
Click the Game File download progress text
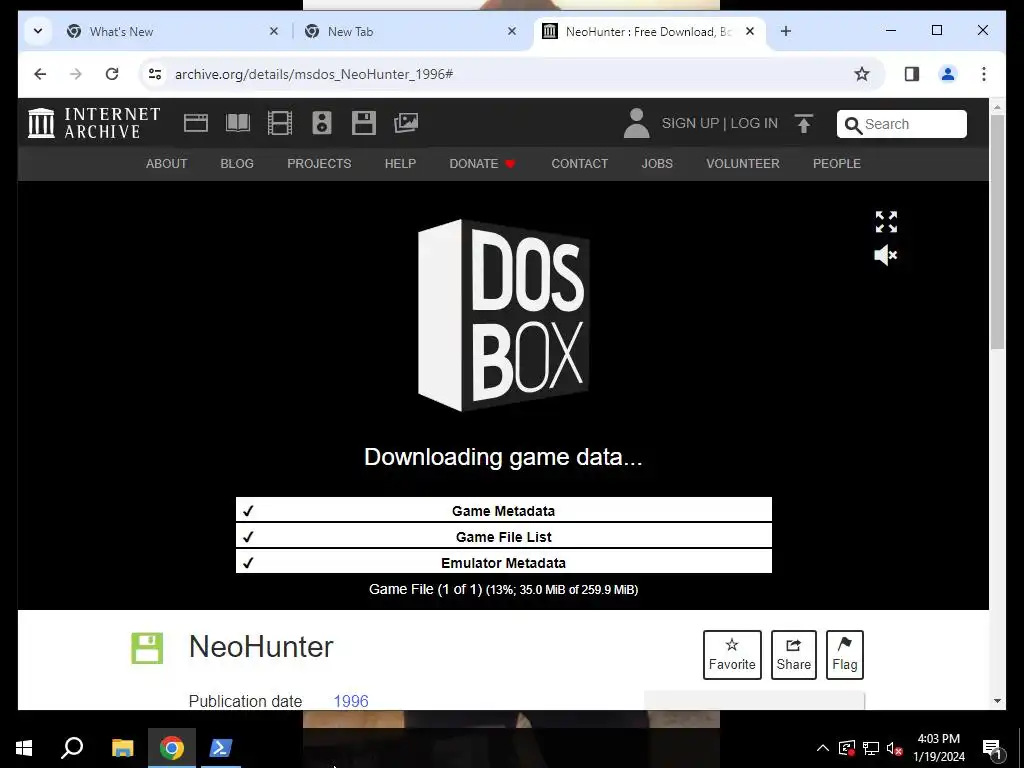(x=504, y=589)
